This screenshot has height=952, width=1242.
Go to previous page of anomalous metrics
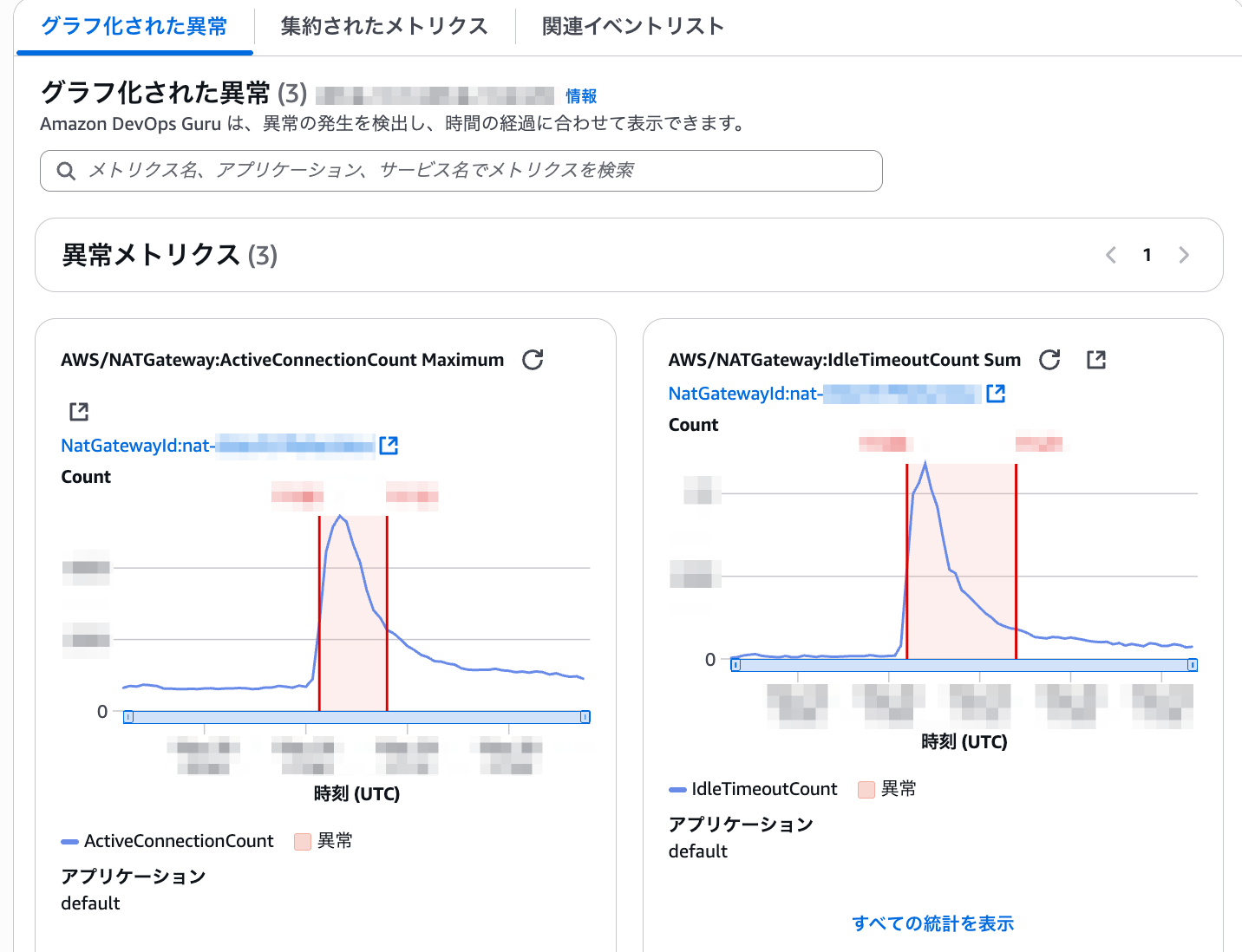1111,255
